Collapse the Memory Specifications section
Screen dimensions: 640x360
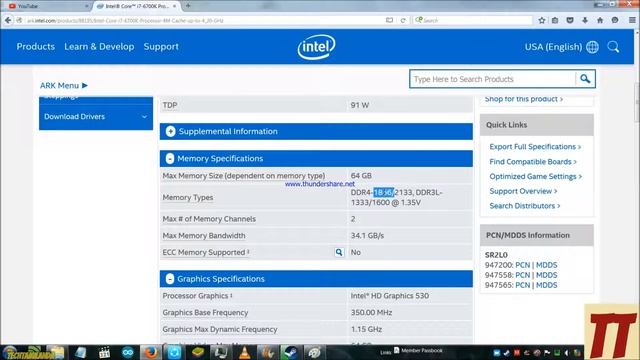(x=316, y=158)
